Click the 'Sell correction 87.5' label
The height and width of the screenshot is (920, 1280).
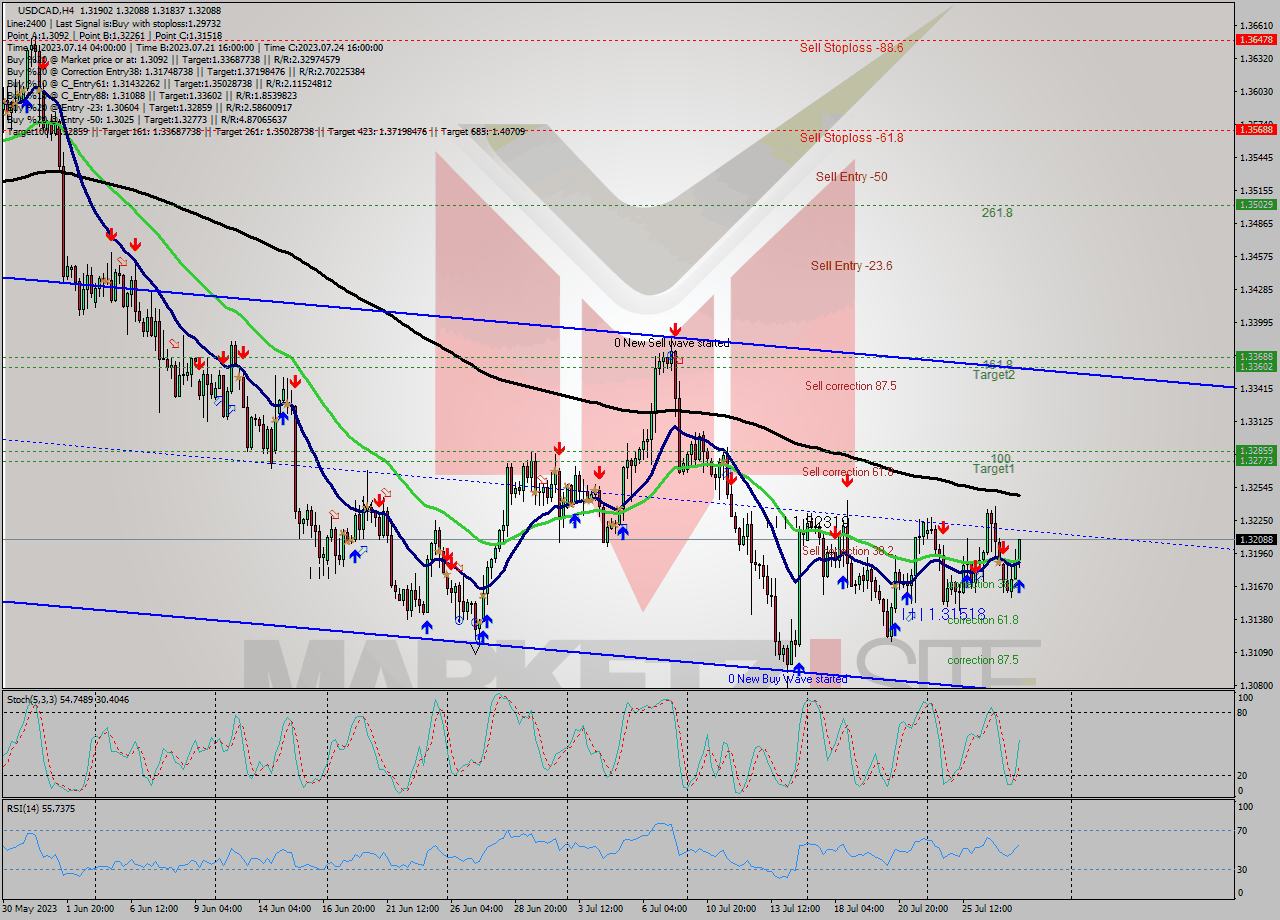click(850, 385)
